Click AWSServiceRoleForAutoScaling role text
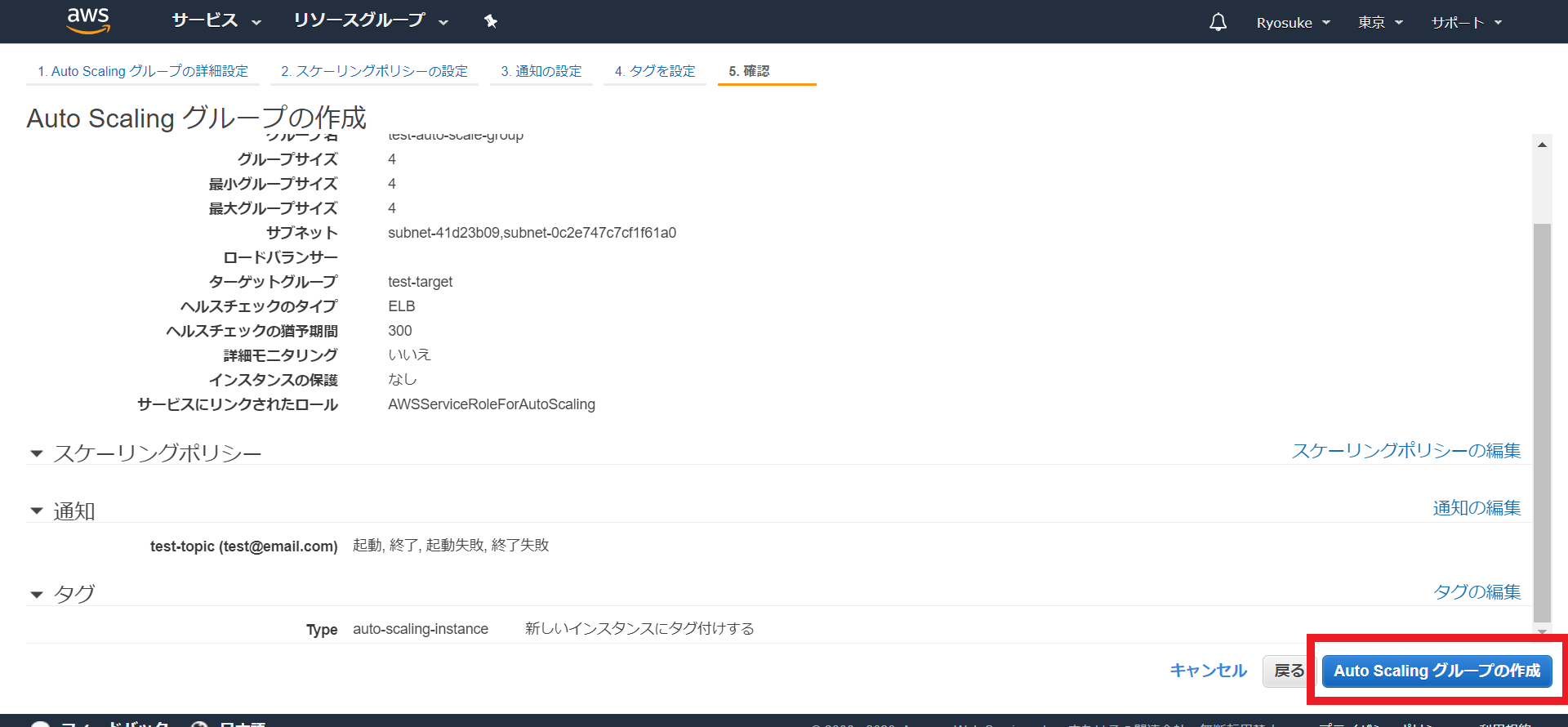1568x727 pixels. [x=492, y=404]
